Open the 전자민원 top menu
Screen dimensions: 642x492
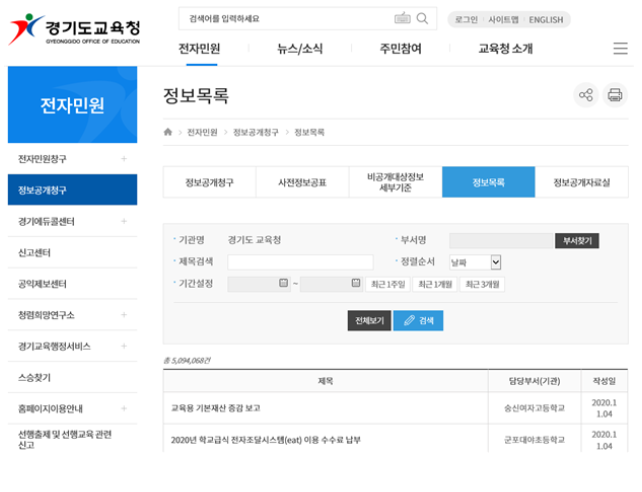tap(199, 49)
